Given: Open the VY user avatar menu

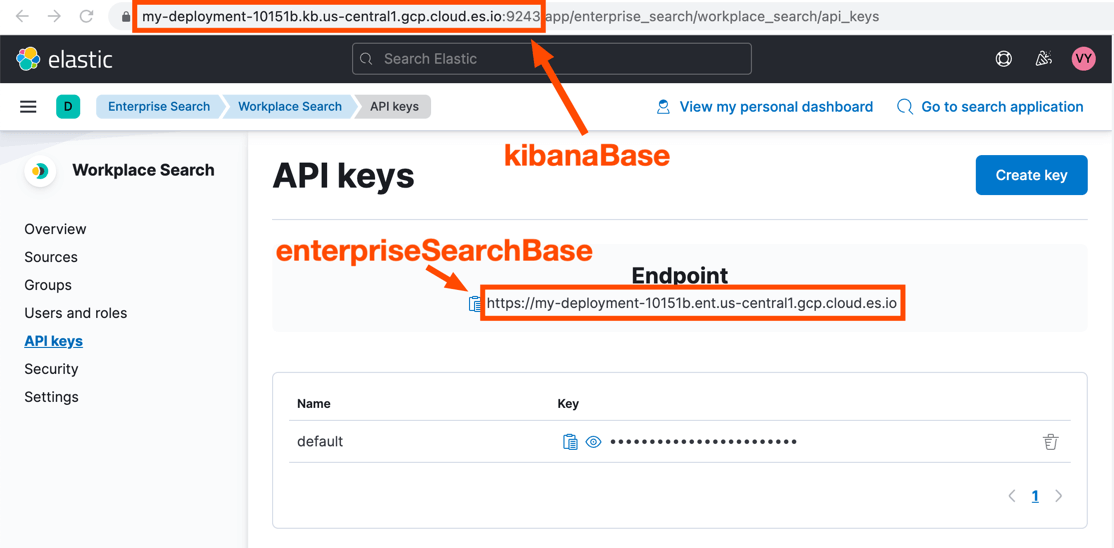Looking at the screenshot, I should (1083, 59).
